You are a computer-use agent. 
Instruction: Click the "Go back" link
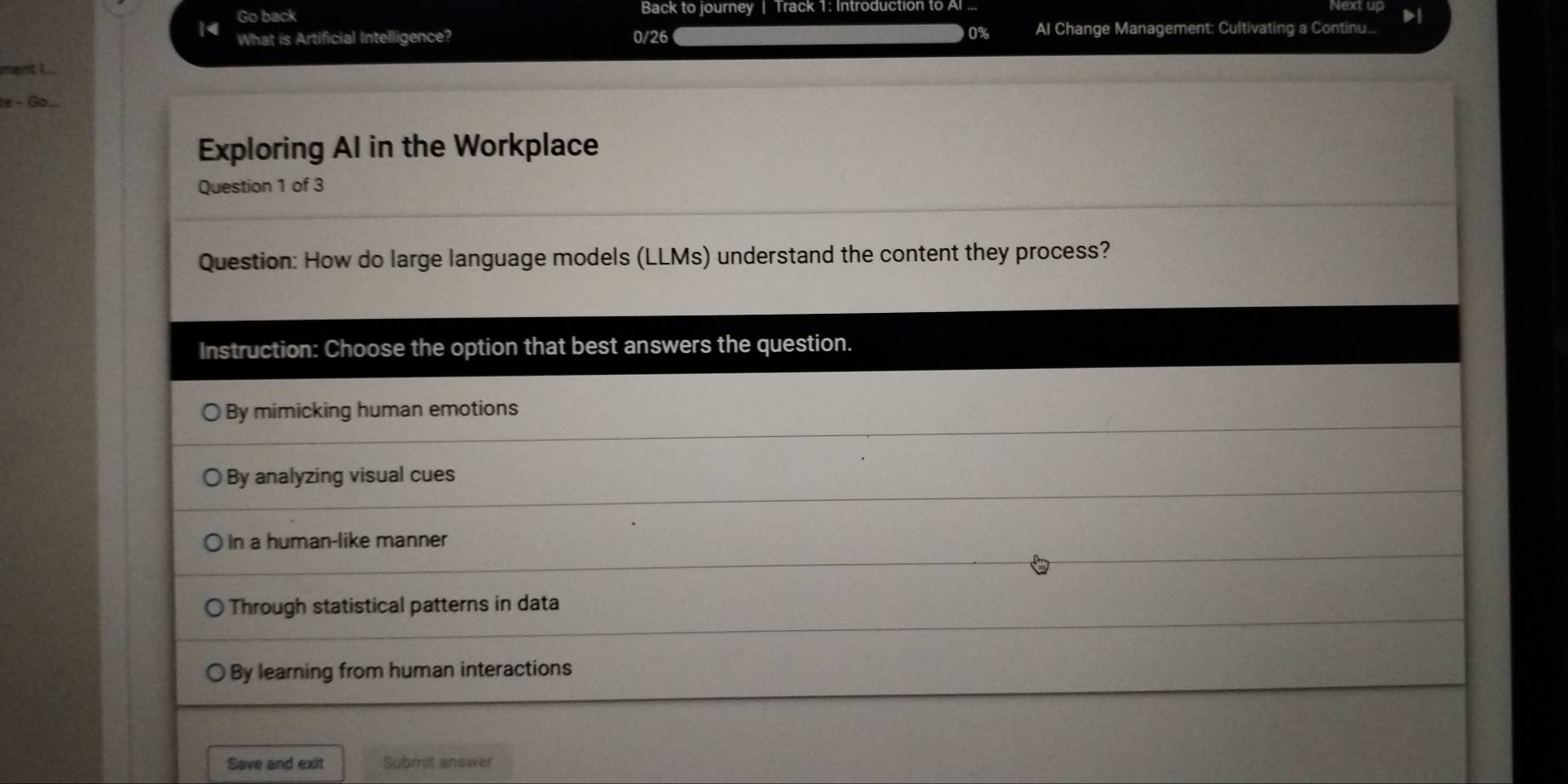point(266,16)
